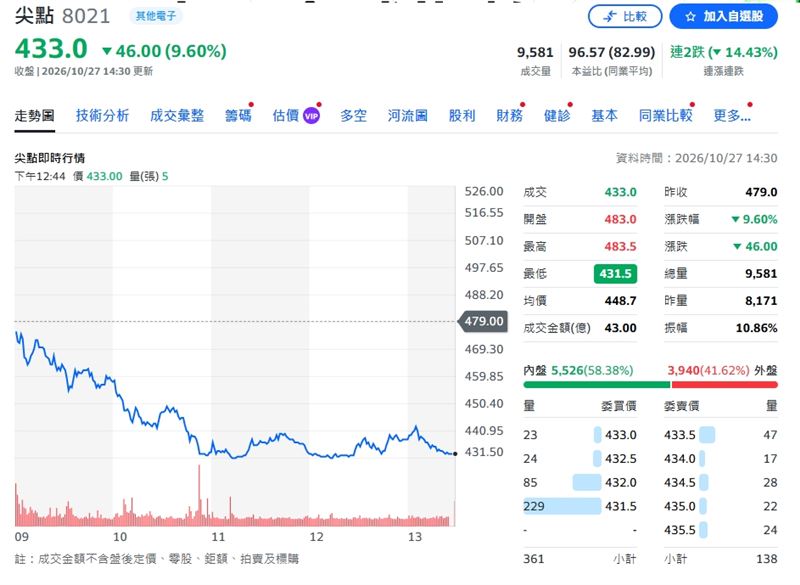Open the 財務 tab
The height and width of the screenshot is (585, 800).
[510, 116]
